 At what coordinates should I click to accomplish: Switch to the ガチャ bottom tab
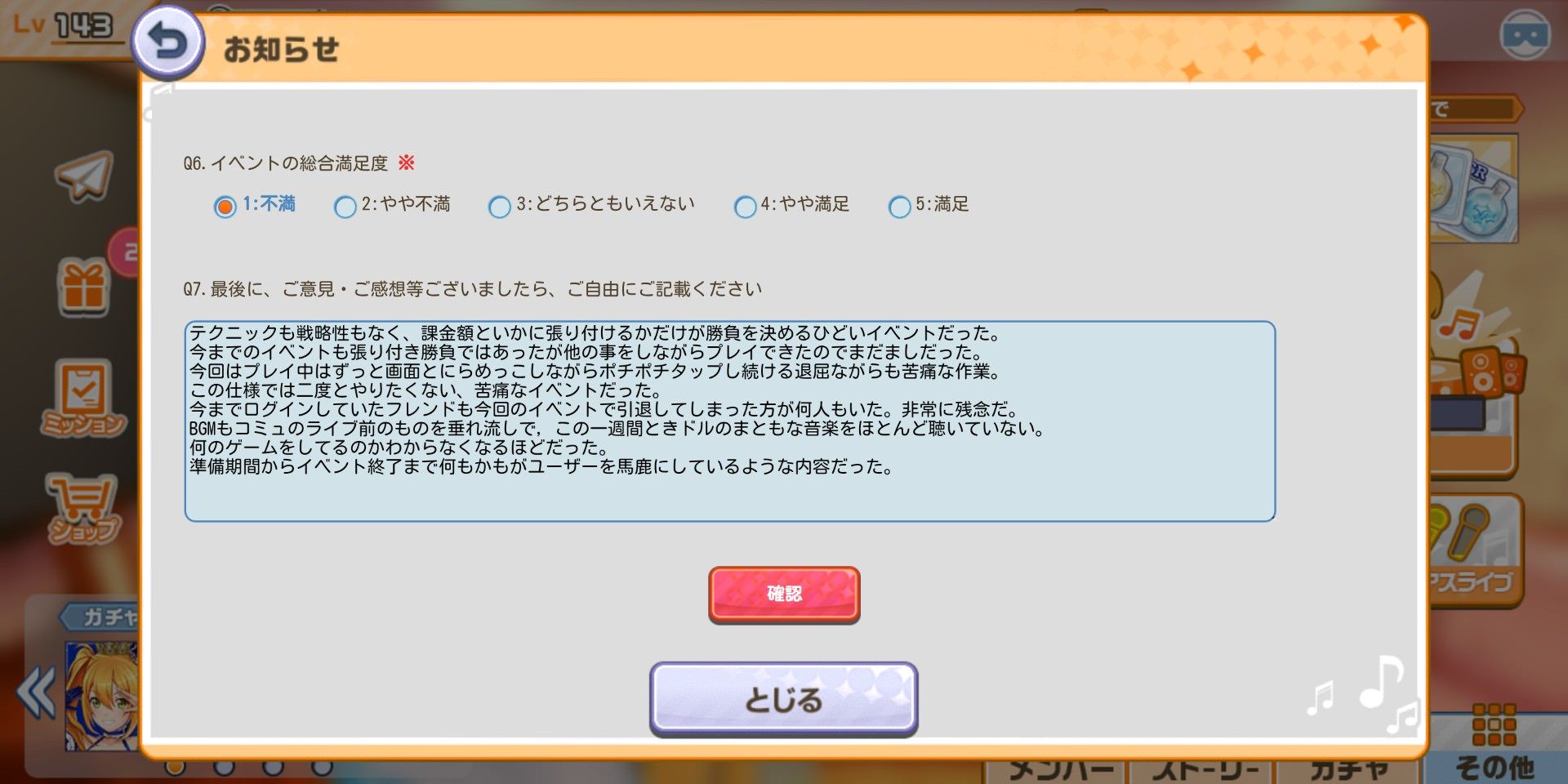[1349, 769]
